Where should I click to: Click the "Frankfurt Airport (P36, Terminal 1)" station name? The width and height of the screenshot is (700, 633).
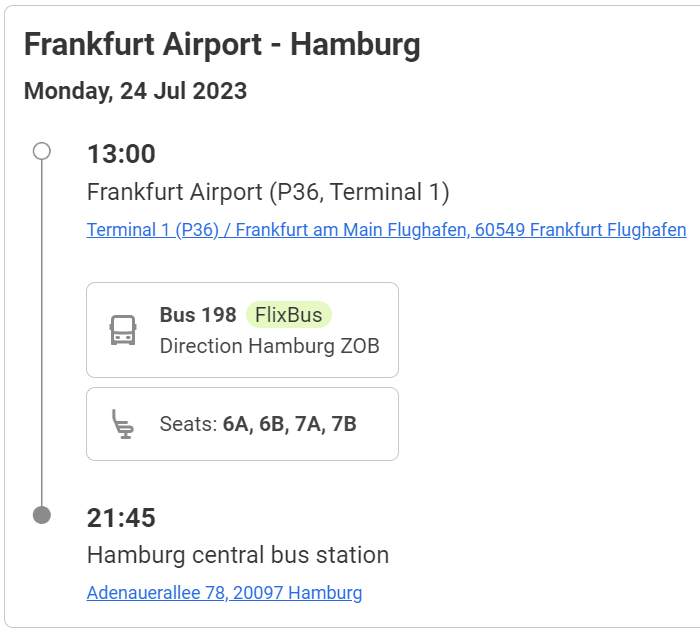point(268,192)
